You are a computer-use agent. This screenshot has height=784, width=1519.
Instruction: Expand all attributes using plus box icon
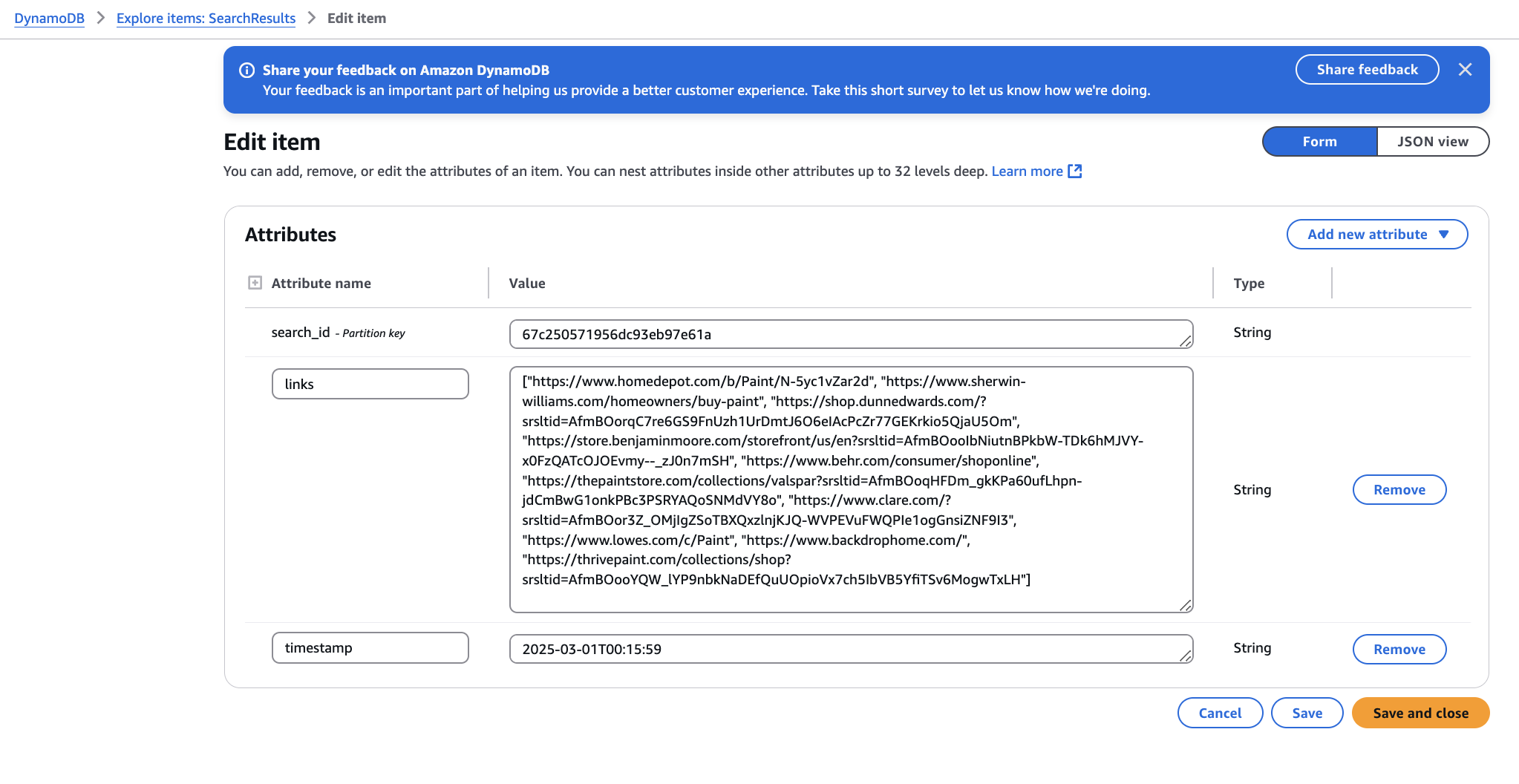255,283
